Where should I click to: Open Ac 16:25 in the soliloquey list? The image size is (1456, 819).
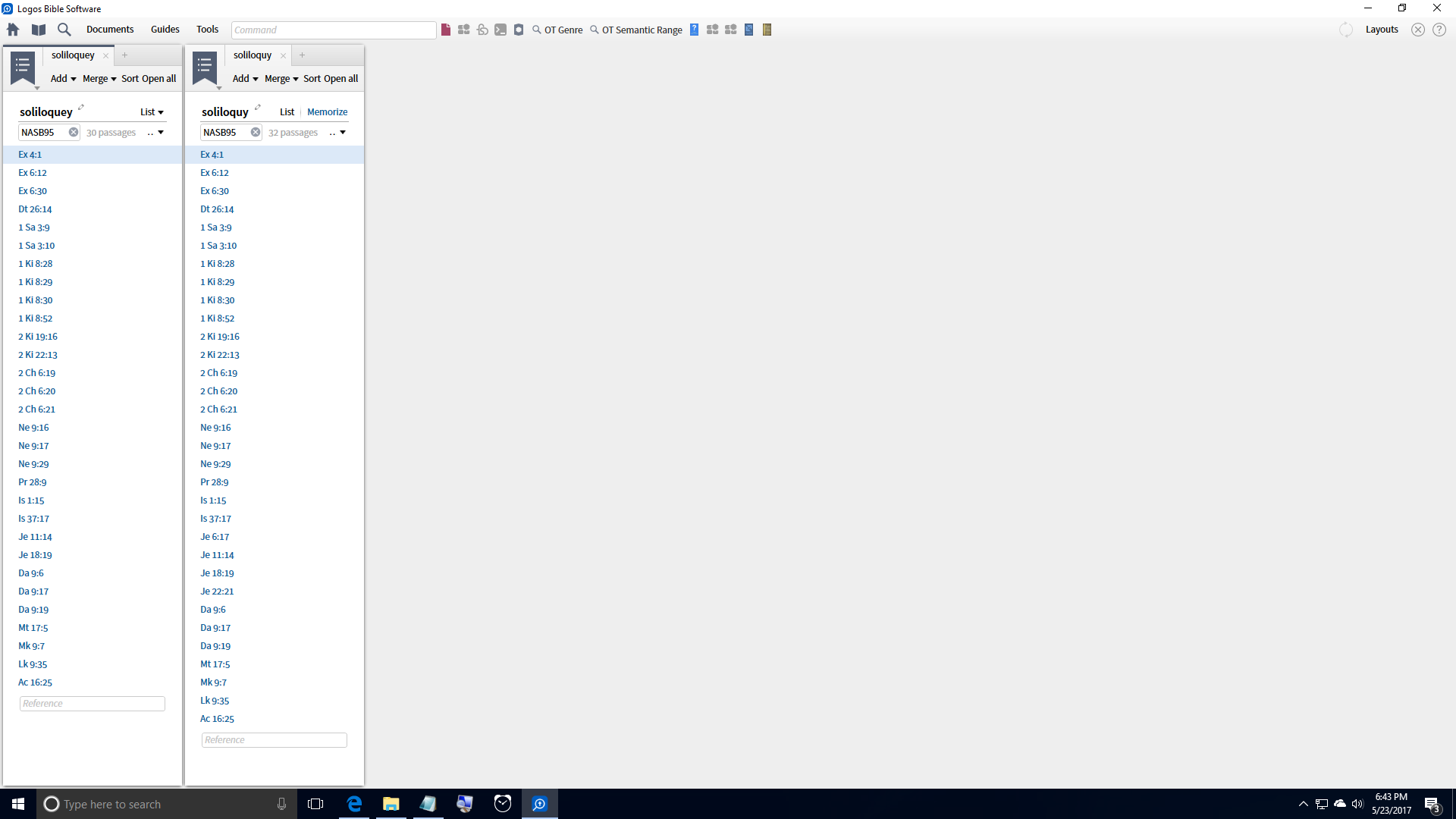[x=35, y=682]
